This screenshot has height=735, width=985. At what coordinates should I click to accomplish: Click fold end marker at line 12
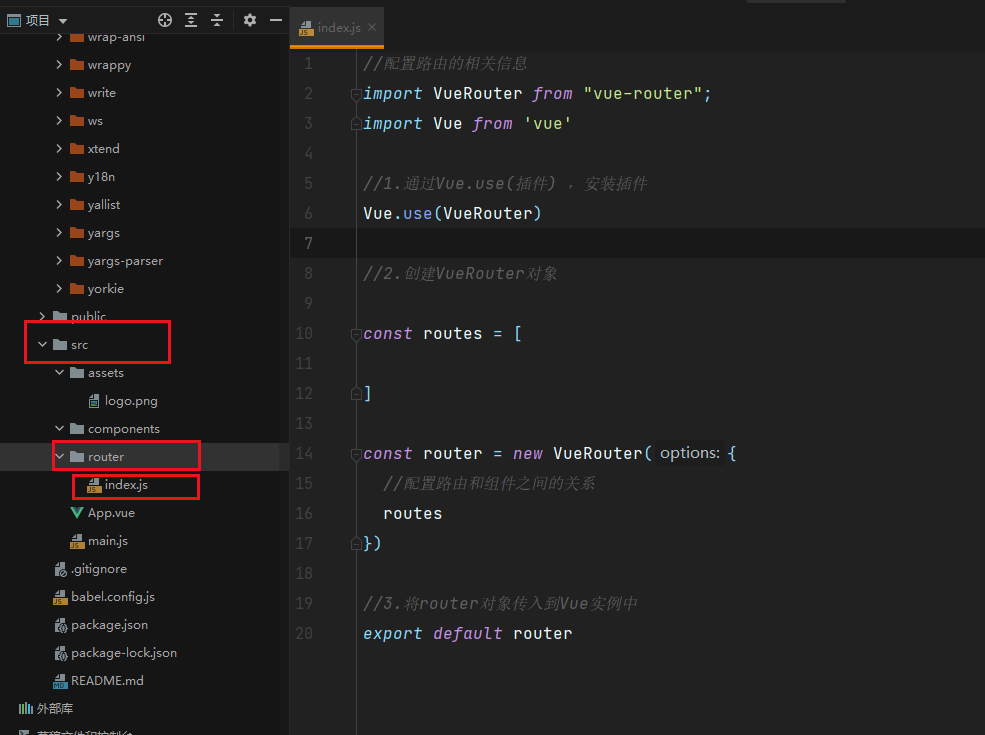(356, 394)
